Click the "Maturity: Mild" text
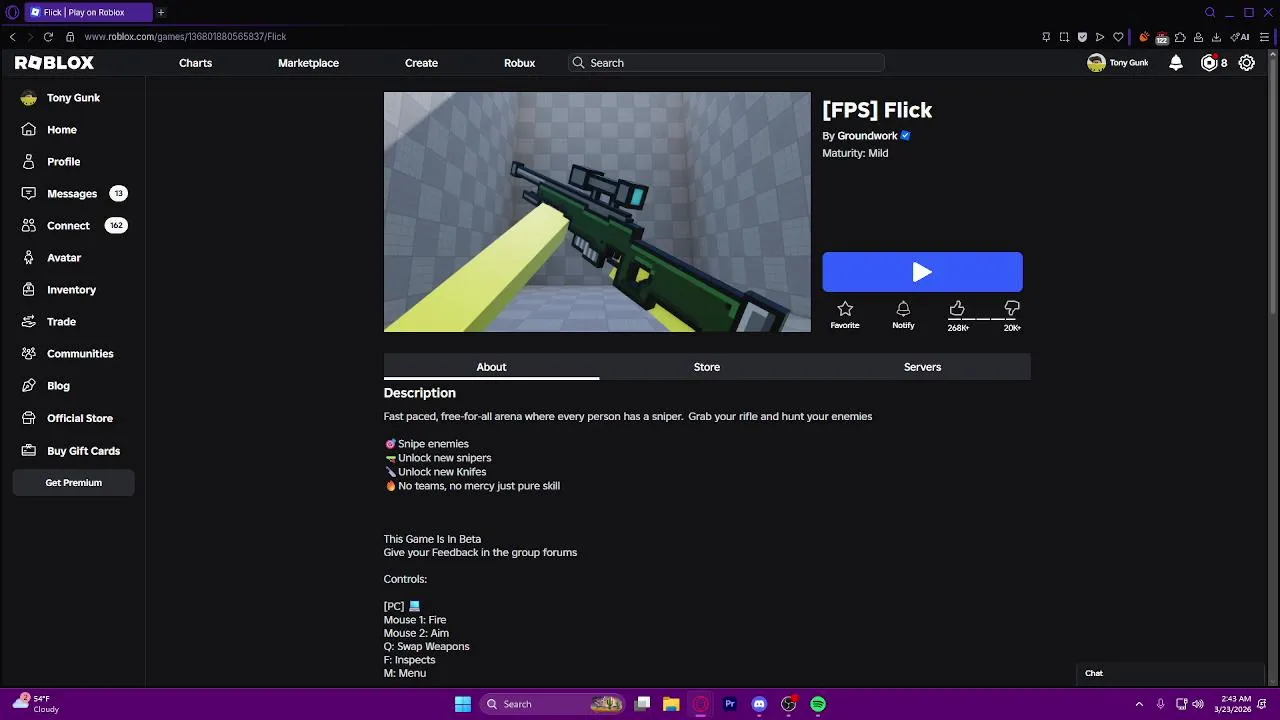The width and height of the screenshot is (1280, 720). point(855,154)
